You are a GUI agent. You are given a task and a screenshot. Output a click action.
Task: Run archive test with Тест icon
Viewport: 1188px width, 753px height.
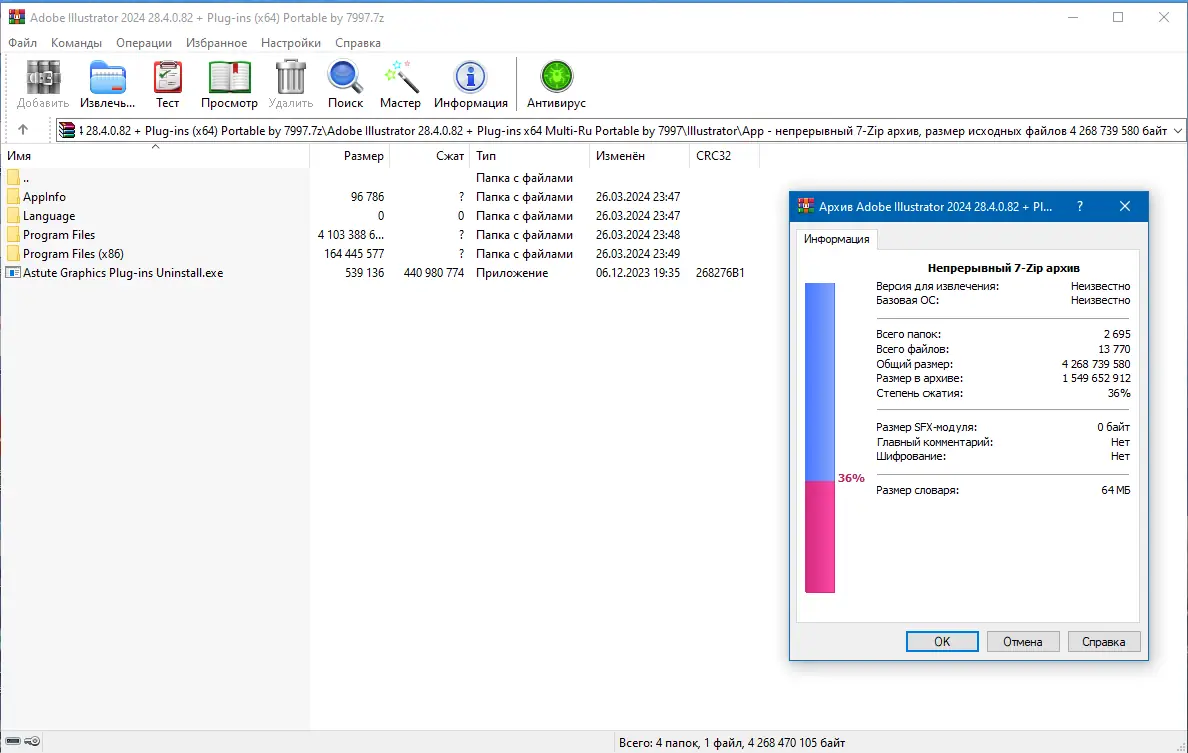pyautogui.click(x=167, y=77)
